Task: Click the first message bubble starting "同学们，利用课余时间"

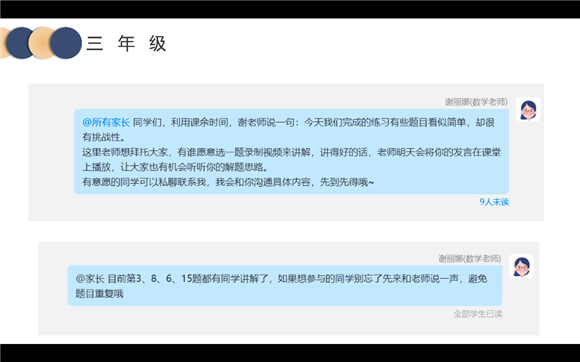Action: coord(291,152)
